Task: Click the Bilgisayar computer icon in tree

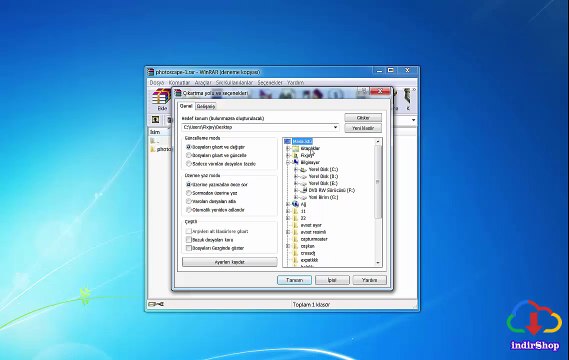Action: tap(296, 162)
